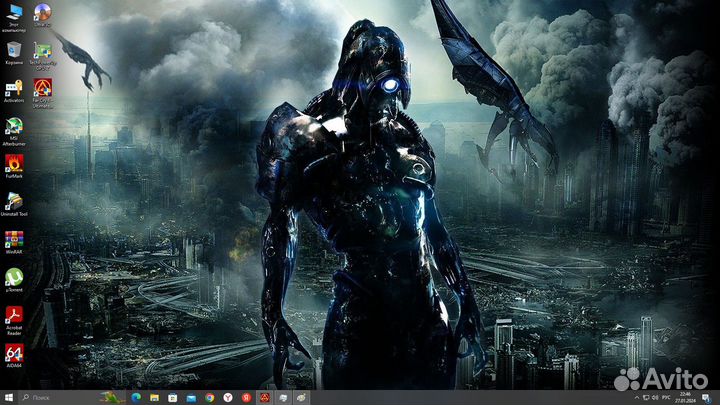Show hidden system tray icons

(x=637, y=398)
